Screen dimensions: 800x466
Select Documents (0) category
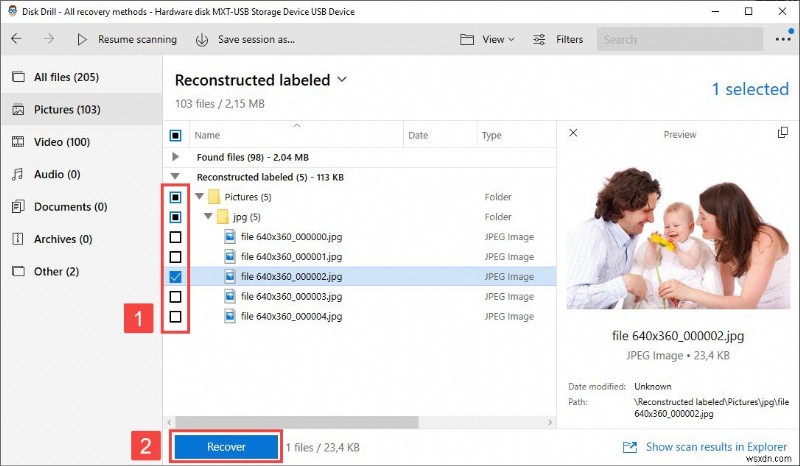tap(82, 207)
